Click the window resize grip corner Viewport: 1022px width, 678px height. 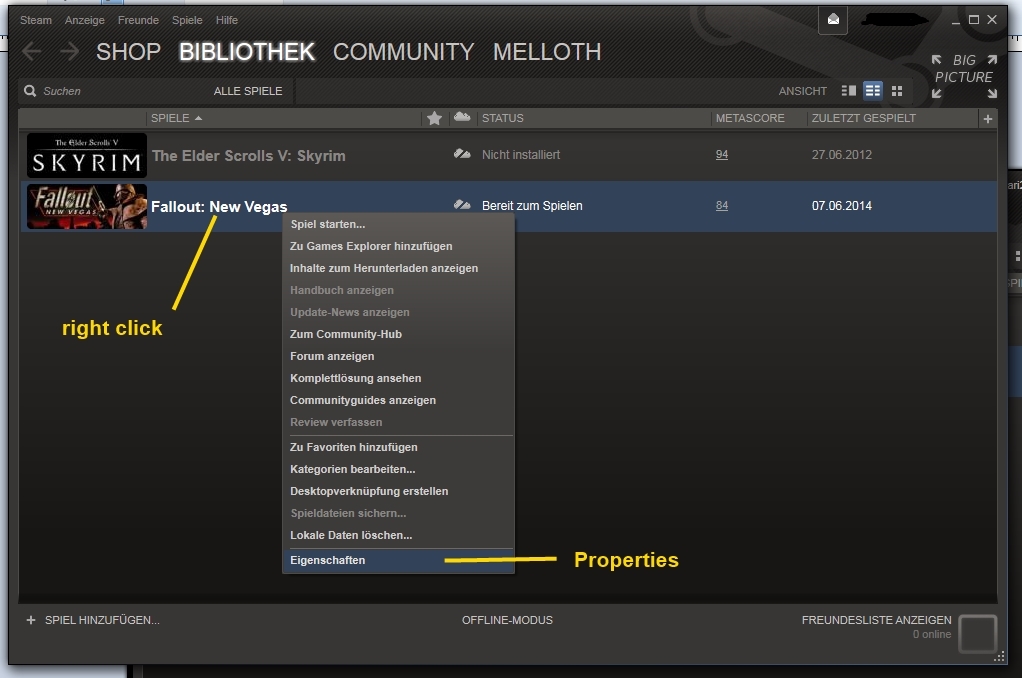[999, 656]
